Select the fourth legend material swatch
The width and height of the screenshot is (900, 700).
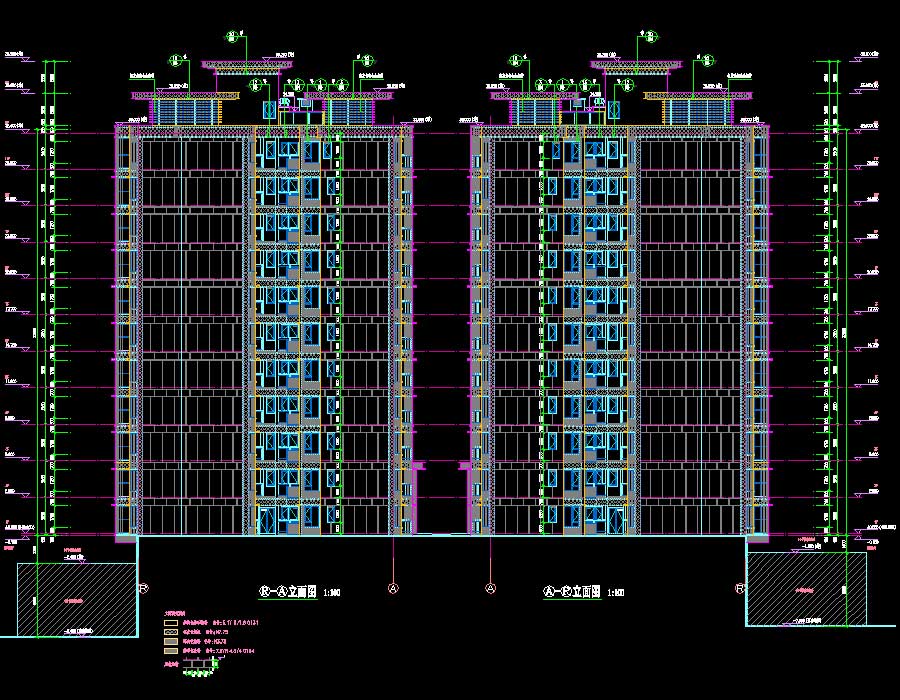[x=171, y=651]
